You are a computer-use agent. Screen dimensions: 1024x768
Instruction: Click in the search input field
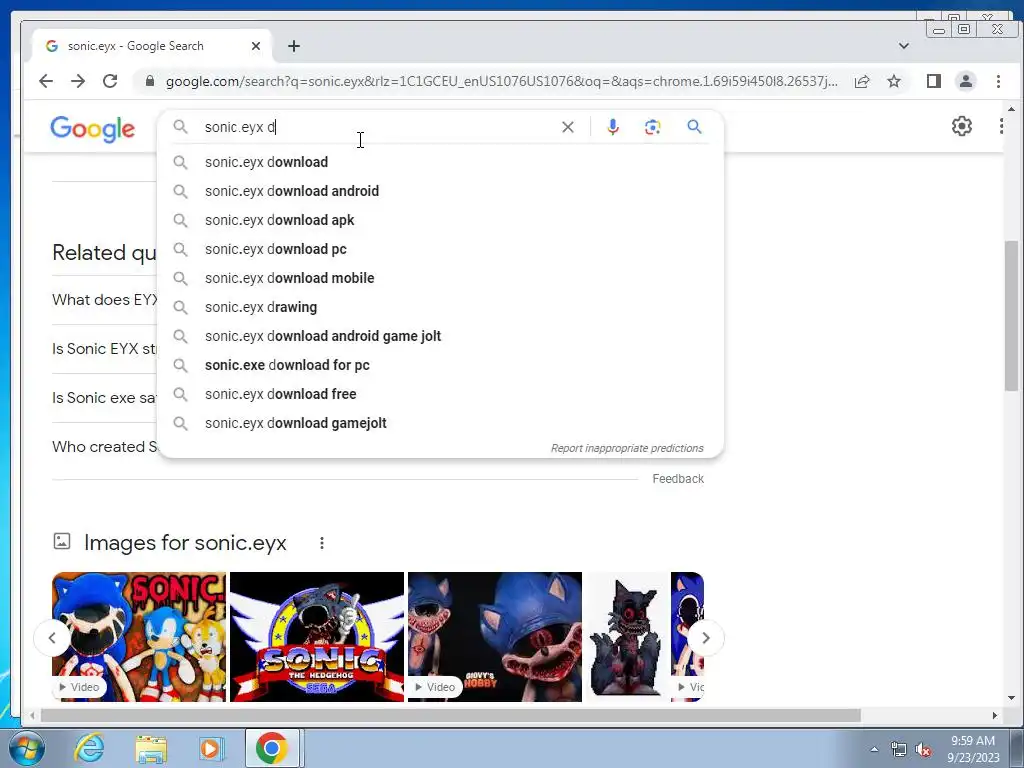[379, 127]
